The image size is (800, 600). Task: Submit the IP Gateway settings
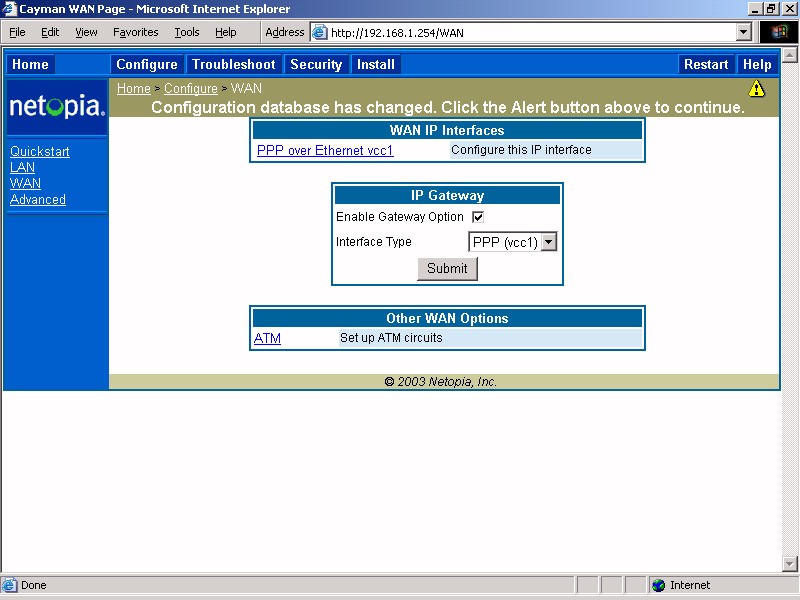447,268
